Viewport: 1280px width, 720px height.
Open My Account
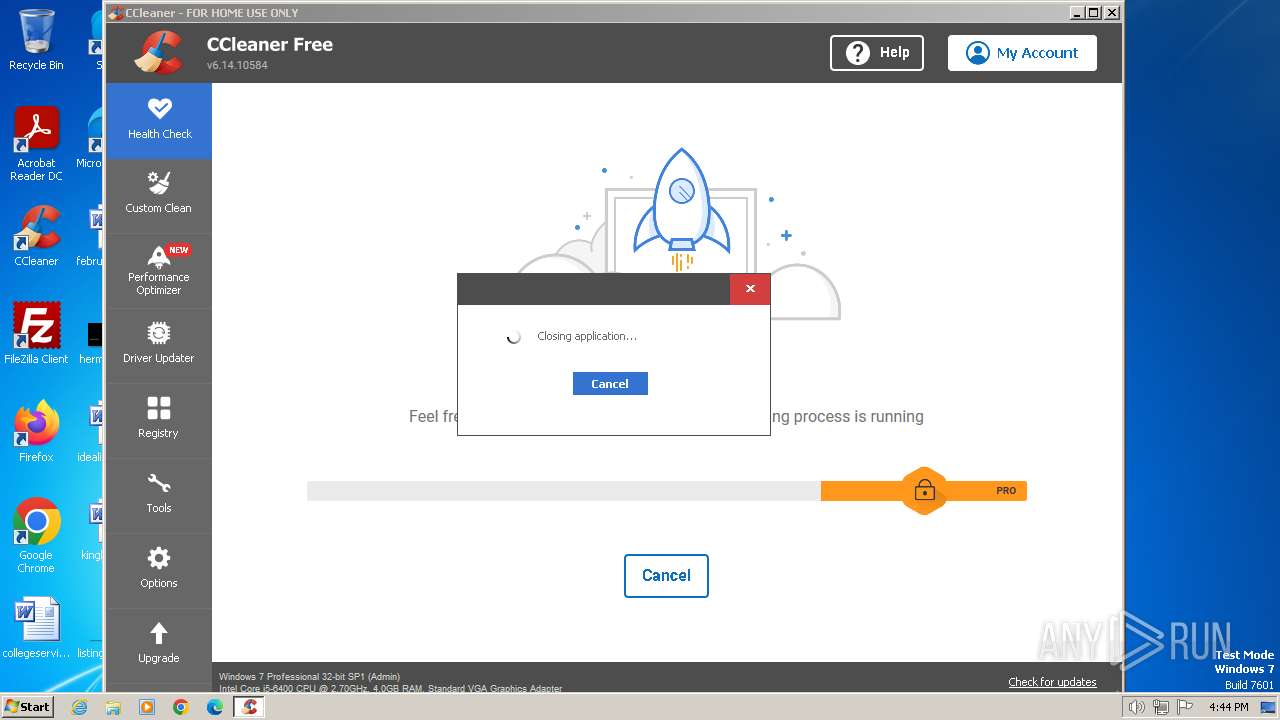1022,53
